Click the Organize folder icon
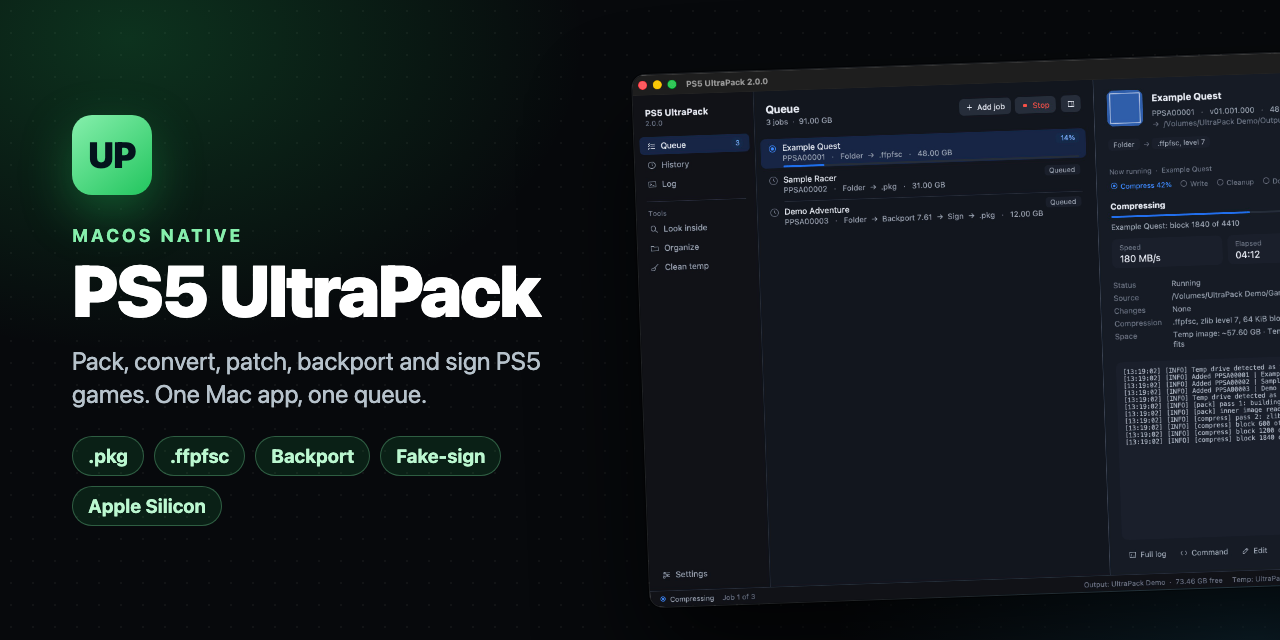 (x=655, y=248)
